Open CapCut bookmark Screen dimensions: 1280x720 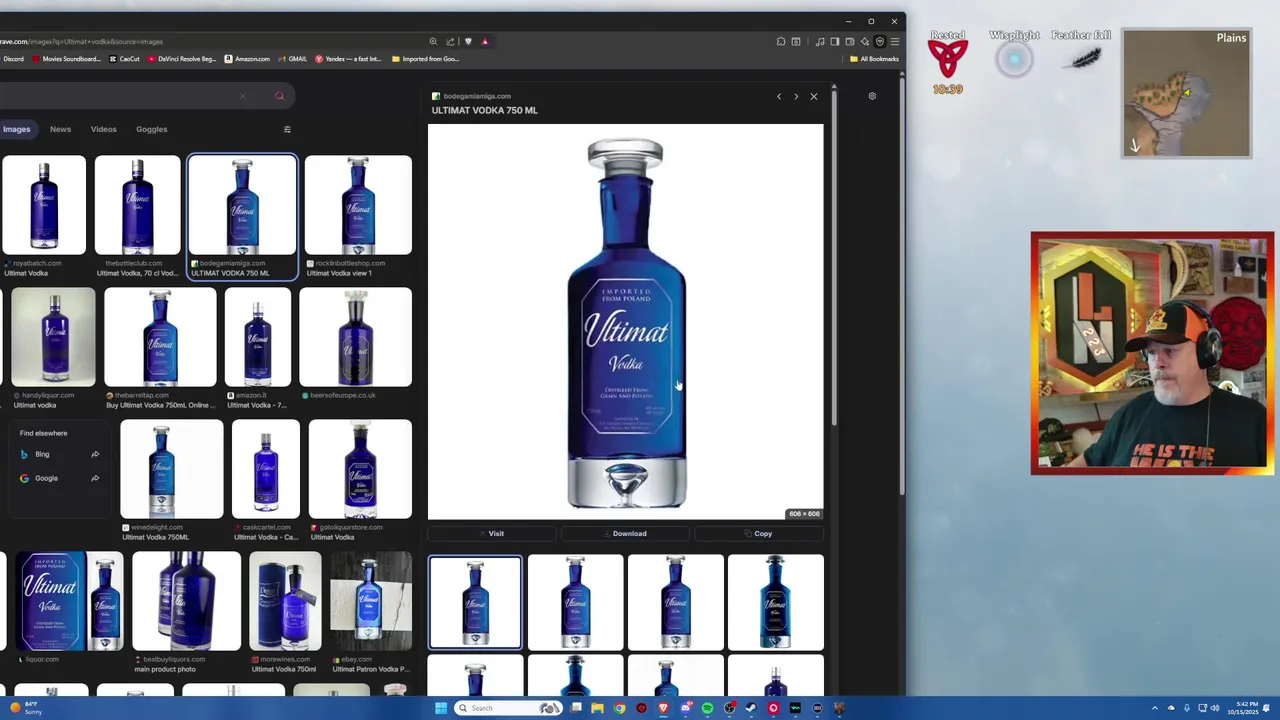pos(125,59)
